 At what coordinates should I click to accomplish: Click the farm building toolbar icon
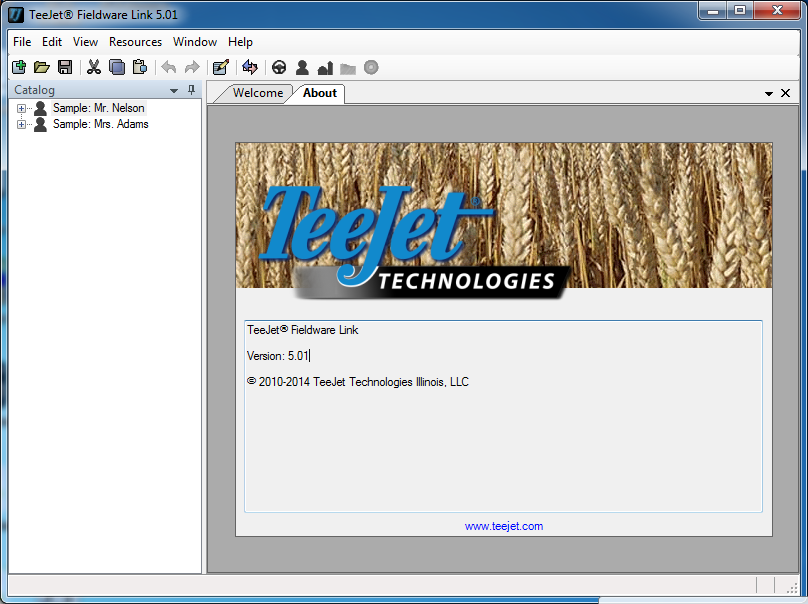coord(325,68)
